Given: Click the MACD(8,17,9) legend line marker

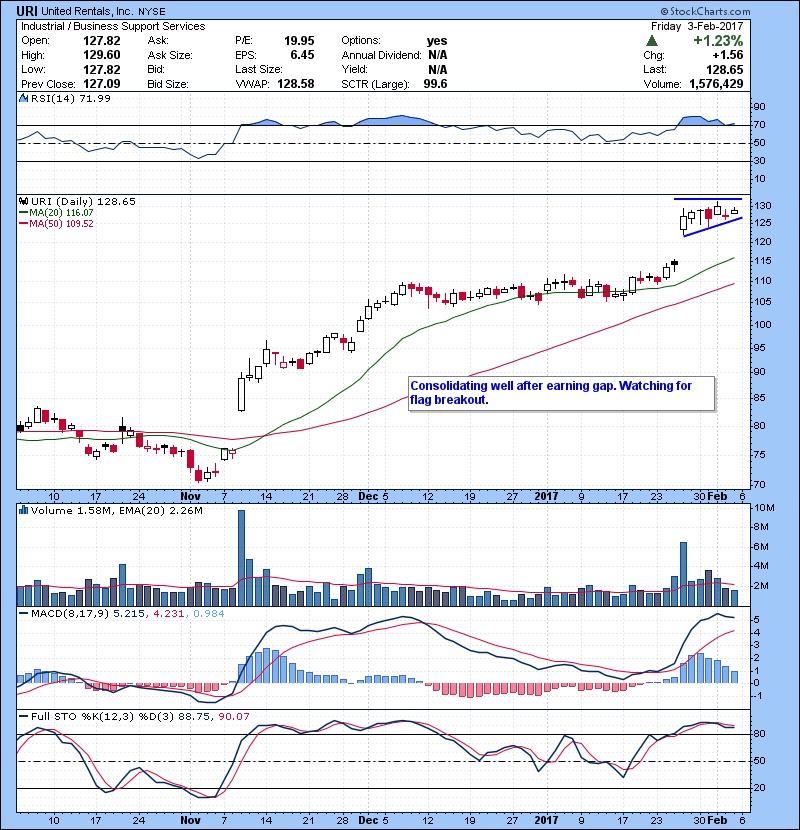Looking at the screenshot, I should (23, 614).
